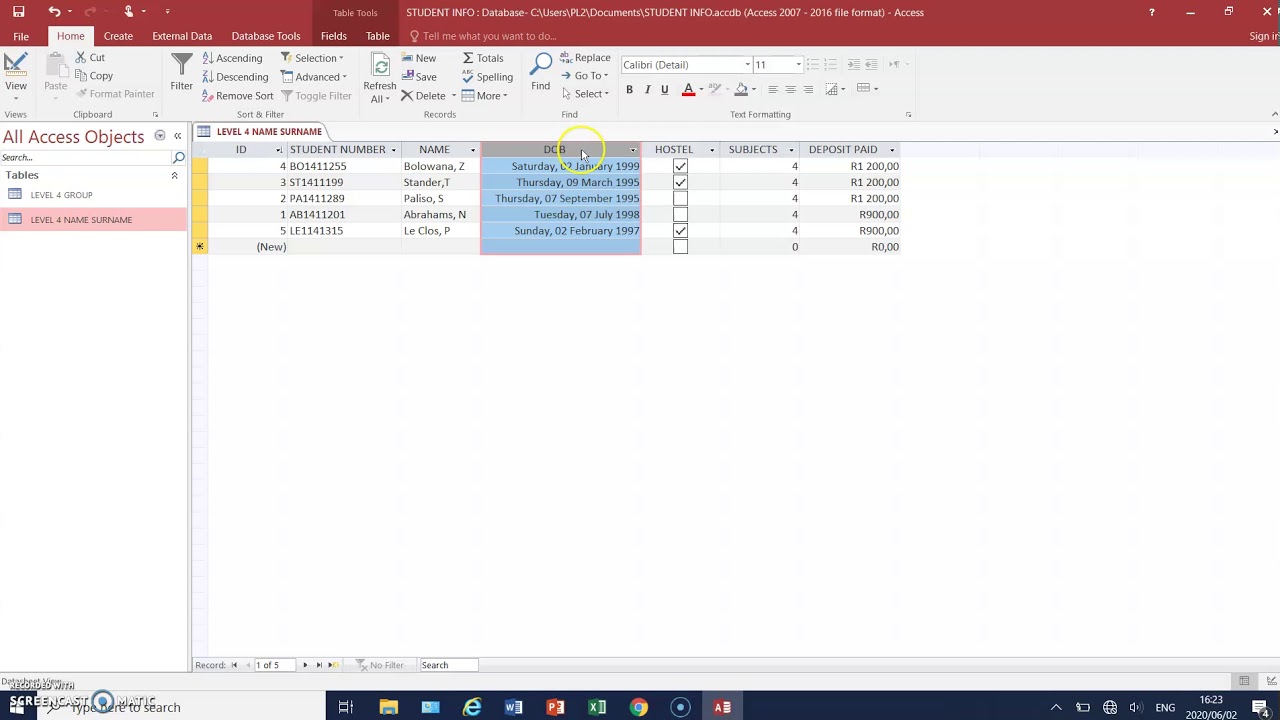Click the Copy command
This screenshot has width=1280, height=720.
(94, 76)
